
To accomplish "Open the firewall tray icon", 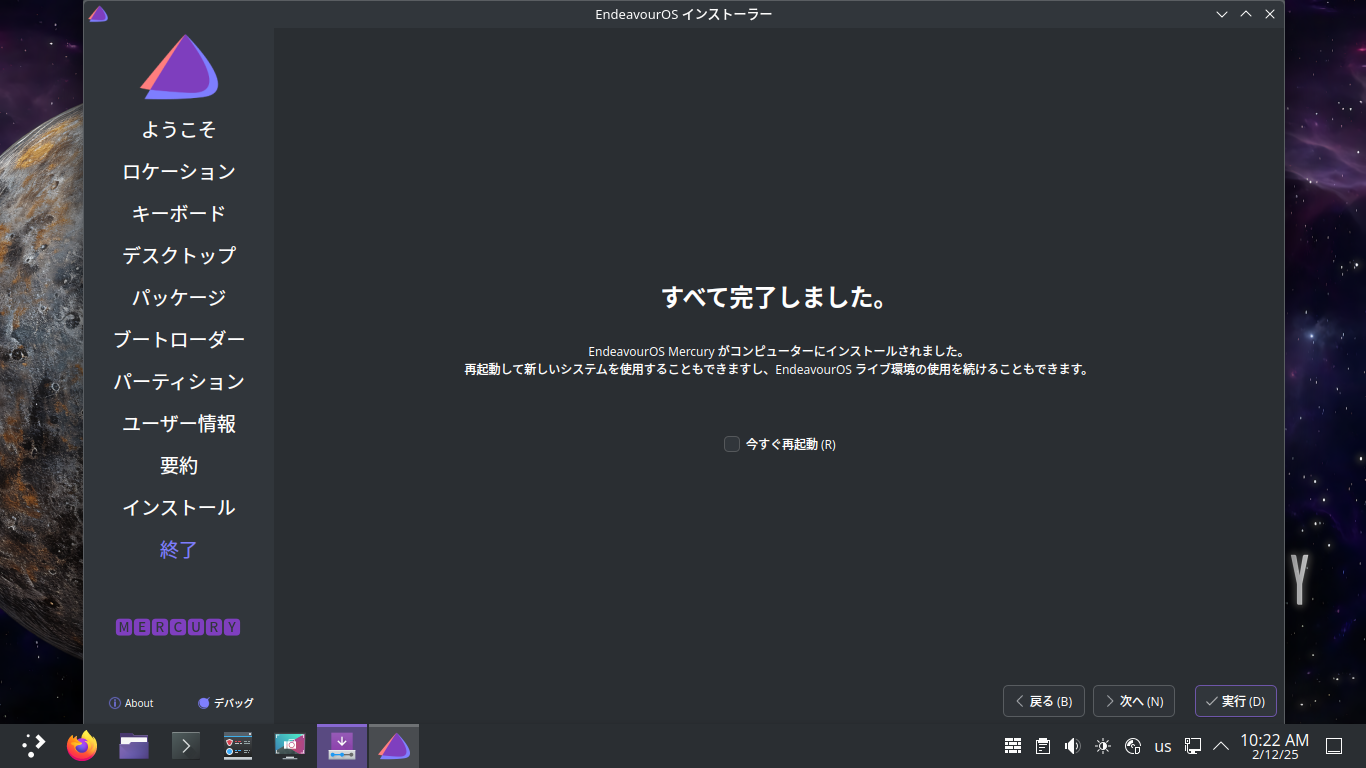I will click(1013, 746).
